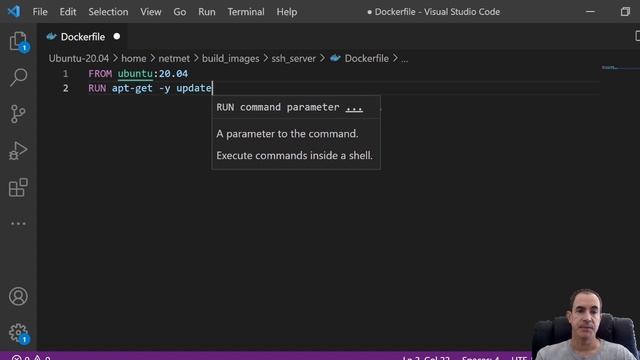This screenshot has height=360, width=640.
Task: Expand the netmet breadcrumb segment
Action: pos(174,58)
